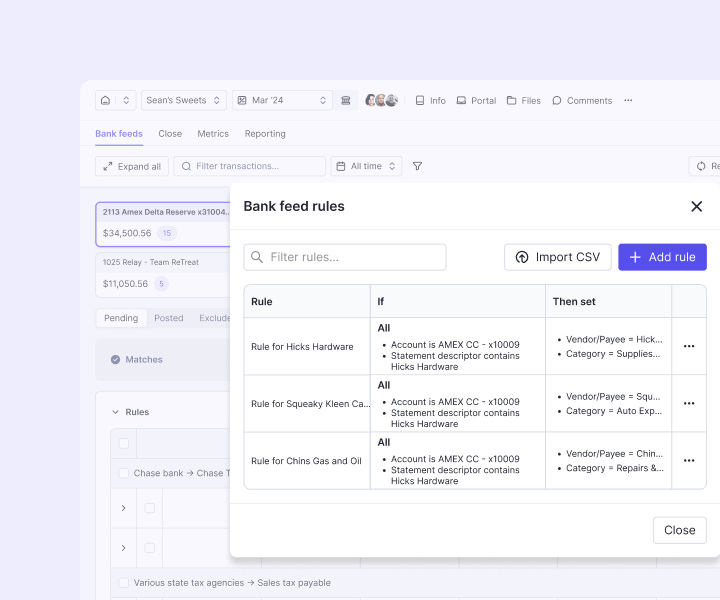This screenshot has height=600, width=720.
Task: Click the Rule column header
Action: (x=307, y=302)
